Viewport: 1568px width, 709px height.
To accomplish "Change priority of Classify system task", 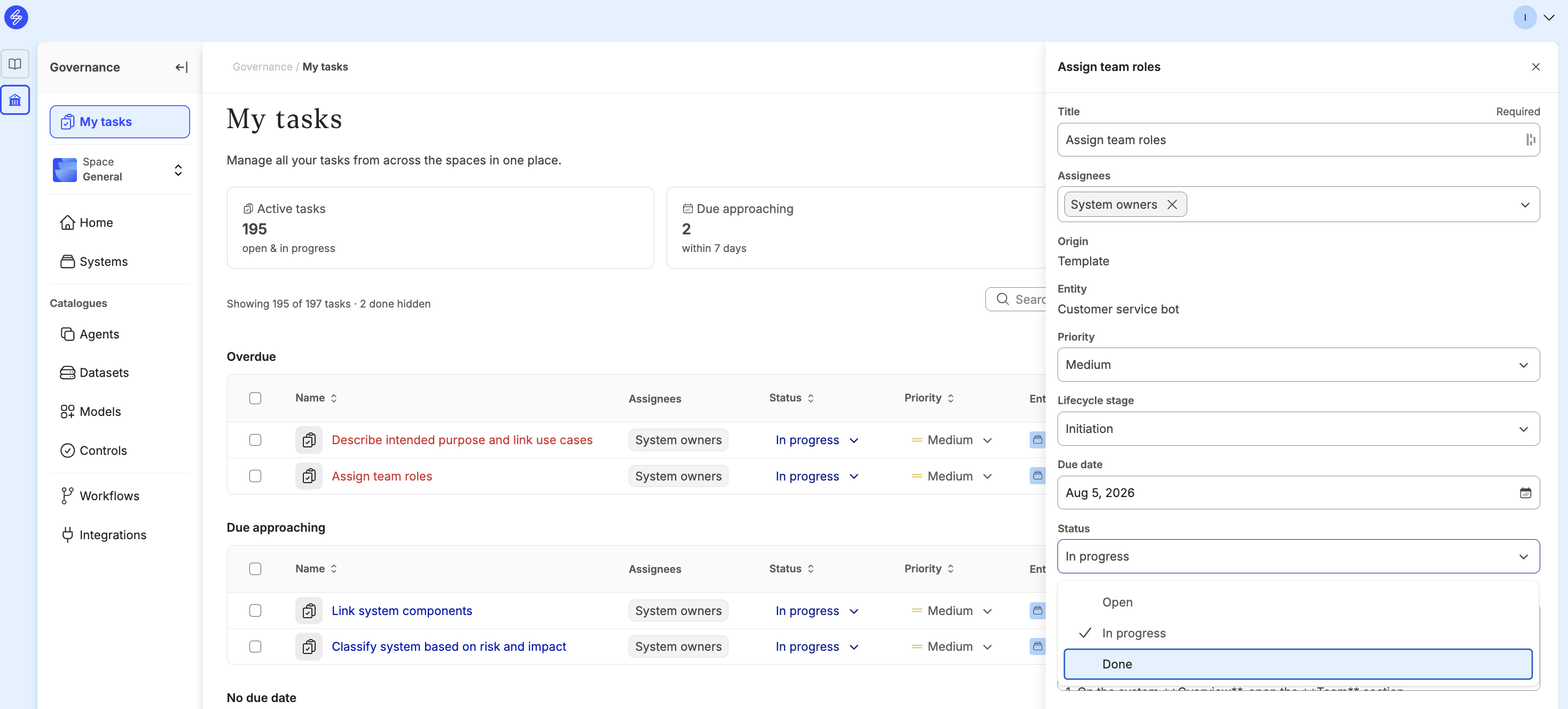I will 951,647.
